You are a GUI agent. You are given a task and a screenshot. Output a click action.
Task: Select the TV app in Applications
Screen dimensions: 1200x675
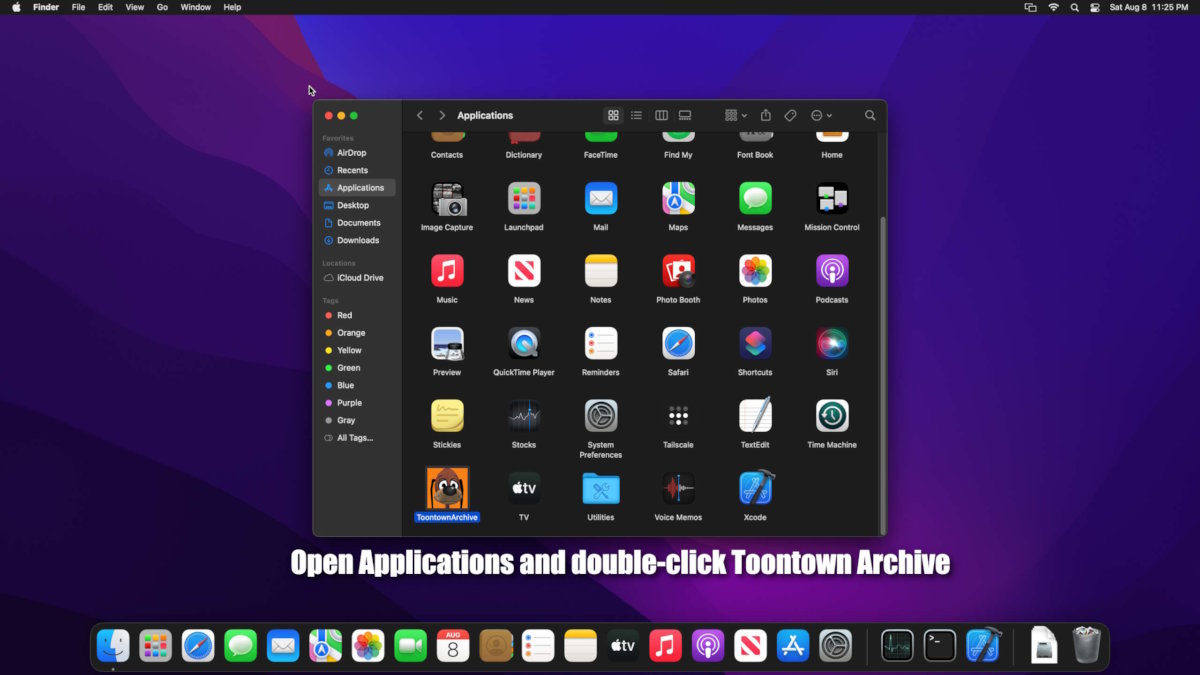pos(524,488)
